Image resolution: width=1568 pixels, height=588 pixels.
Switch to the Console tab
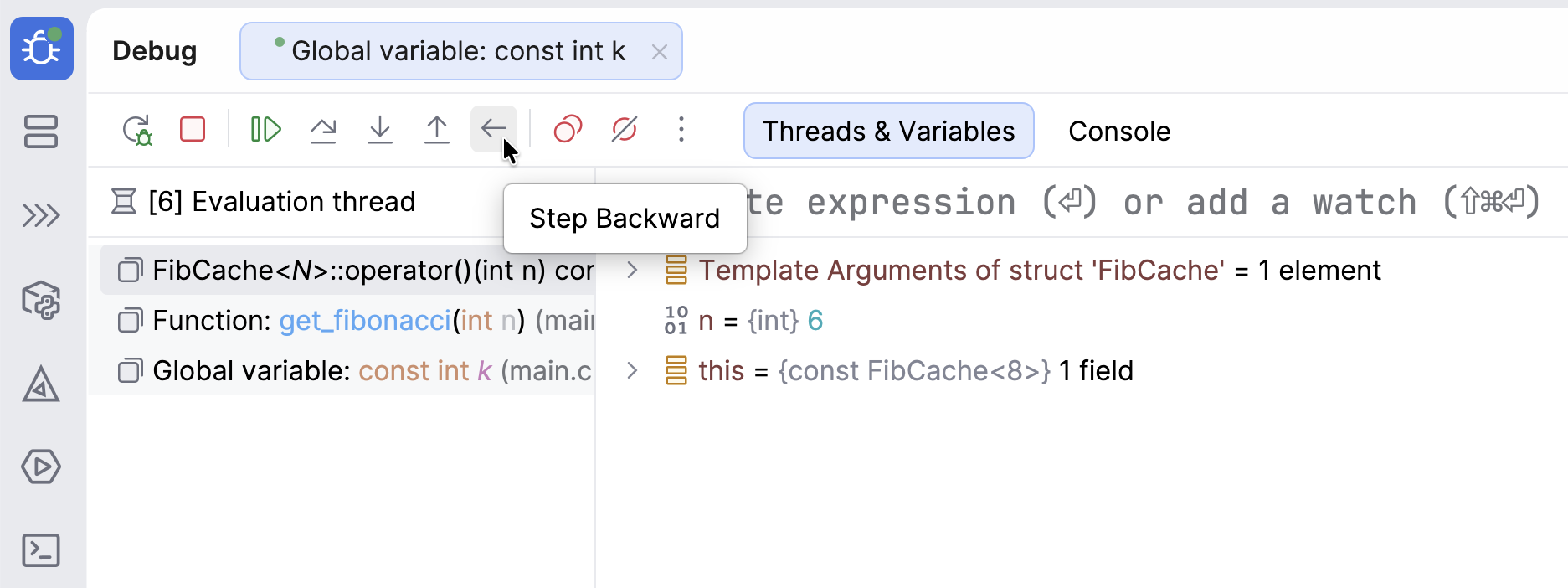(1119, 132)
